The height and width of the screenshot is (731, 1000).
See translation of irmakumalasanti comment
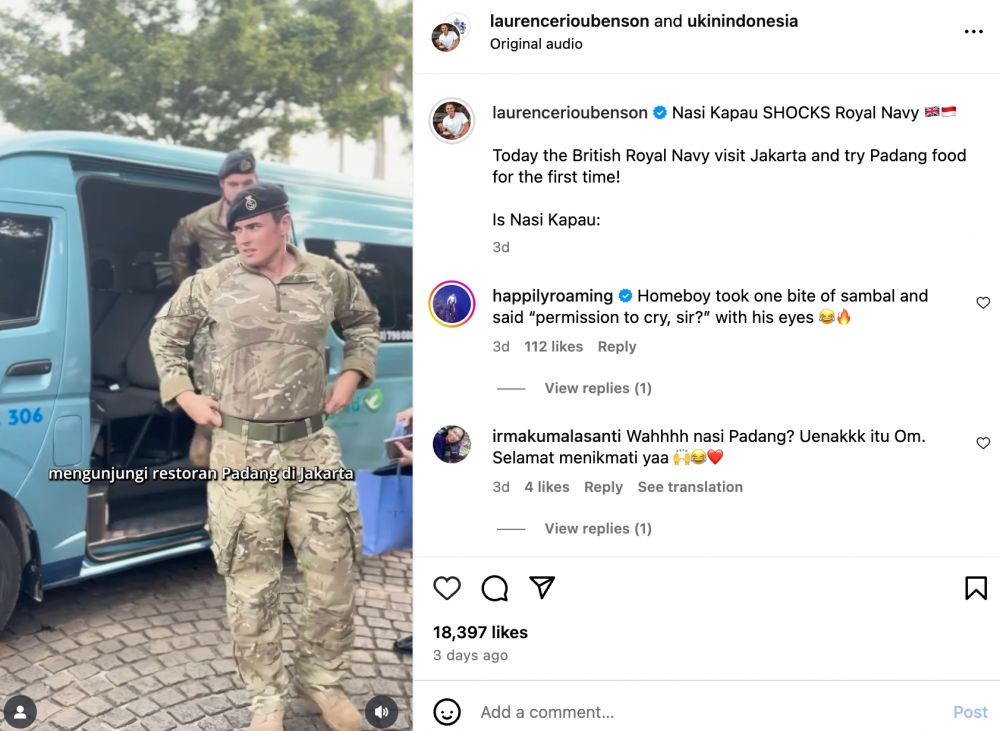coord(690,487)
